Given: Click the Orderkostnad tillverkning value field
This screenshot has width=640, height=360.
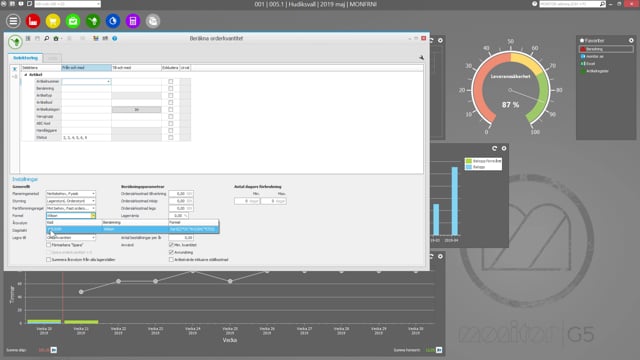Looking at the screenshot, I should point(181,193).
